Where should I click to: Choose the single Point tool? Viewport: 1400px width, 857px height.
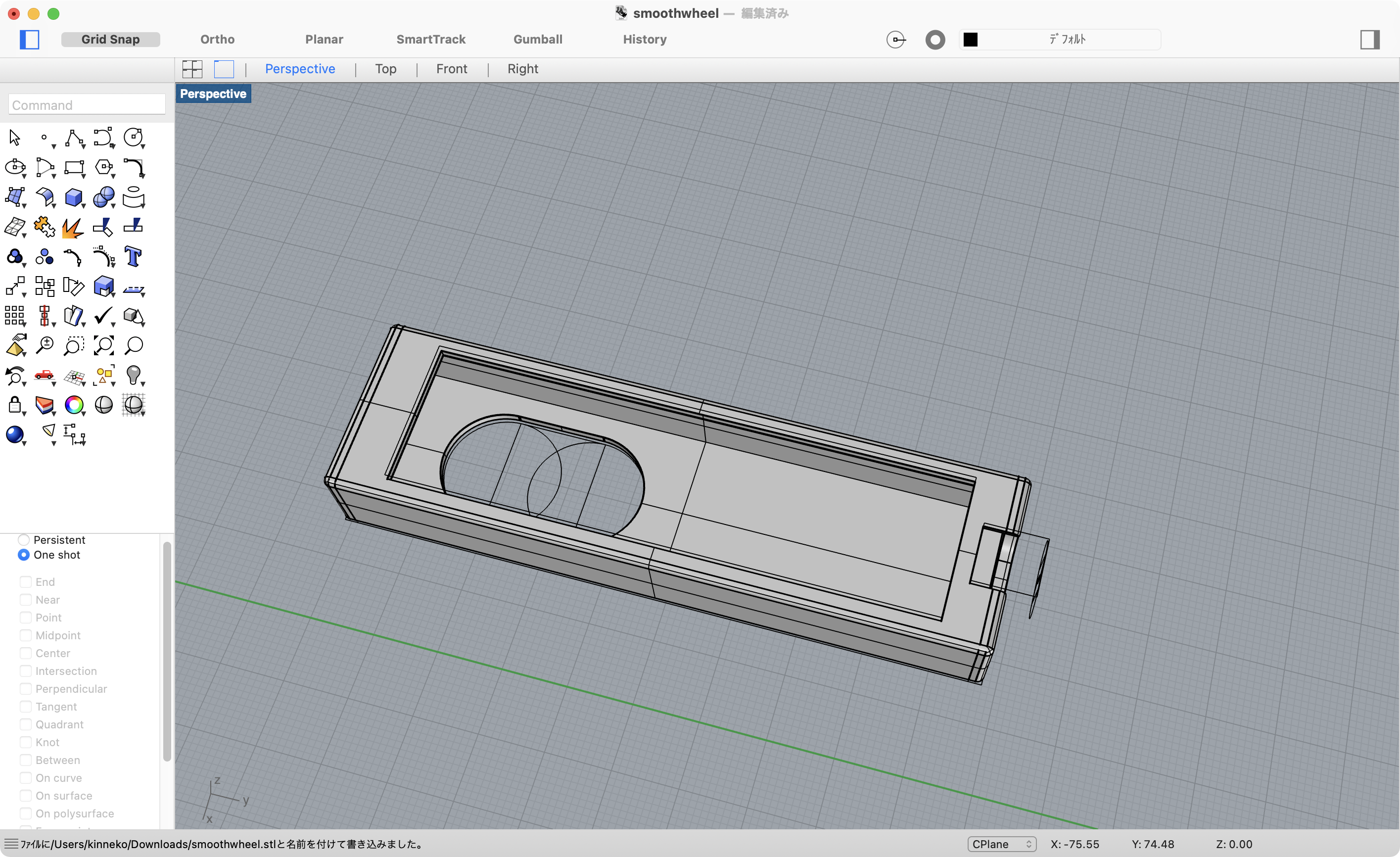(x=45, y=138)
